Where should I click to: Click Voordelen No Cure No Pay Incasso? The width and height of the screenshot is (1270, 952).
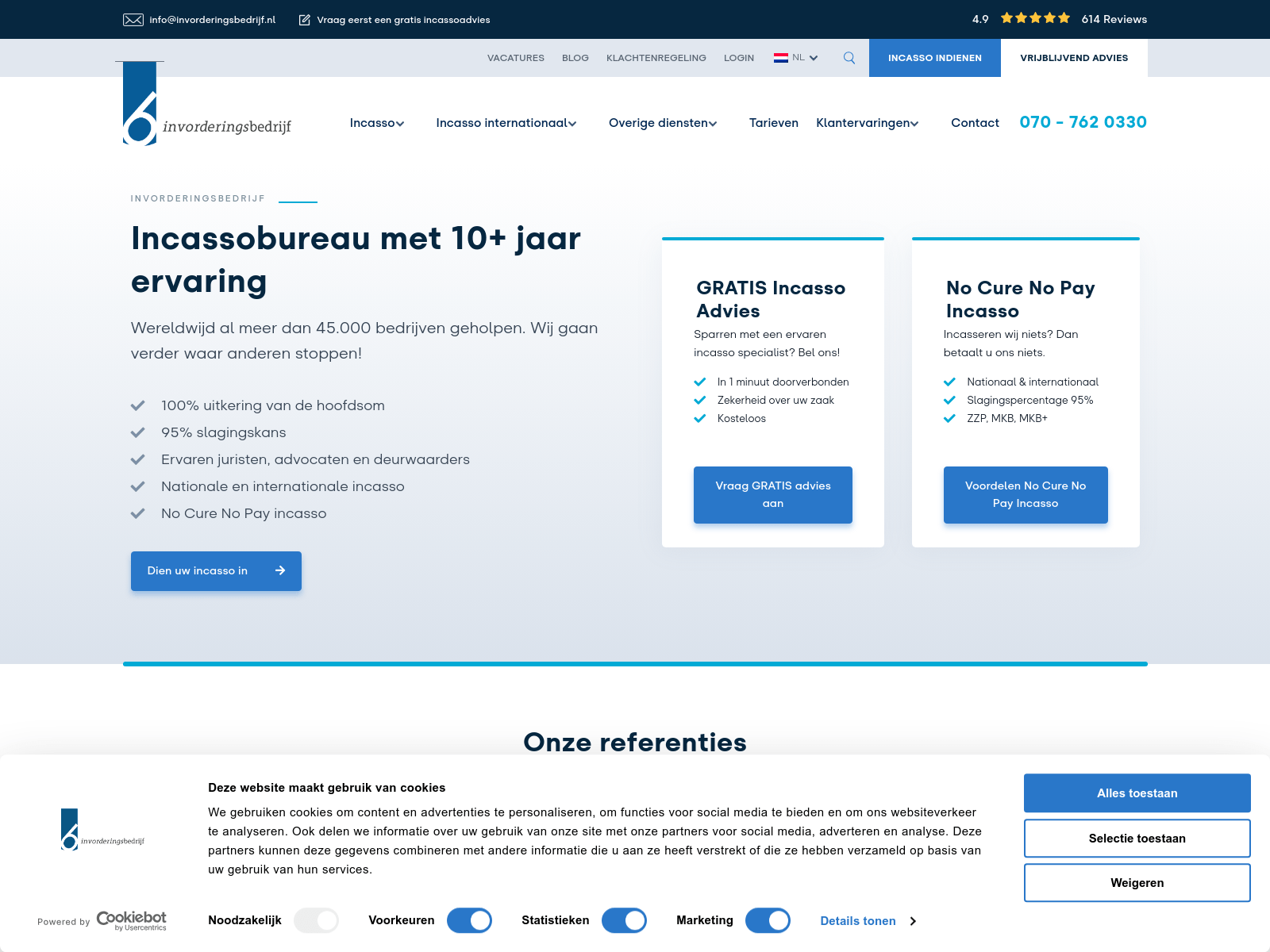click(1026, 495)
